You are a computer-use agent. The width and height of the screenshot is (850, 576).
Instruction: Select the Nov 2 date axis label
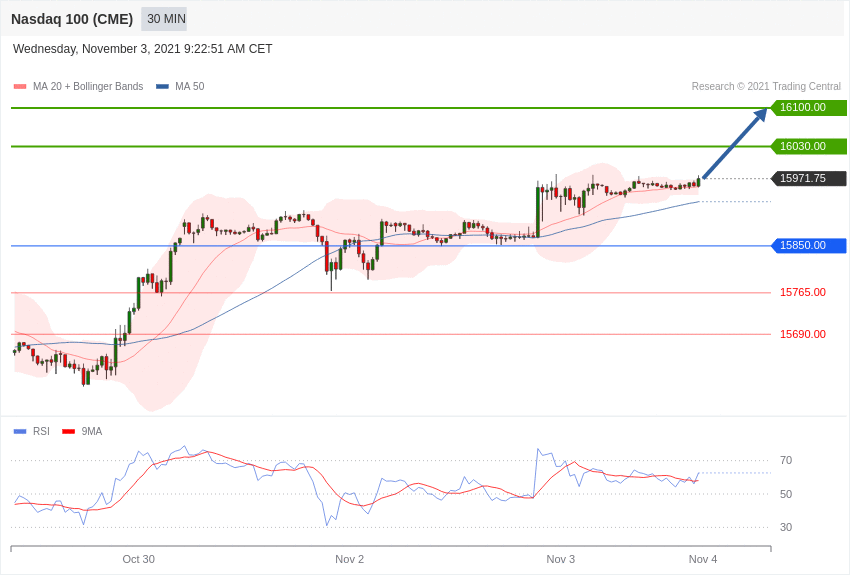pos(349,559)
